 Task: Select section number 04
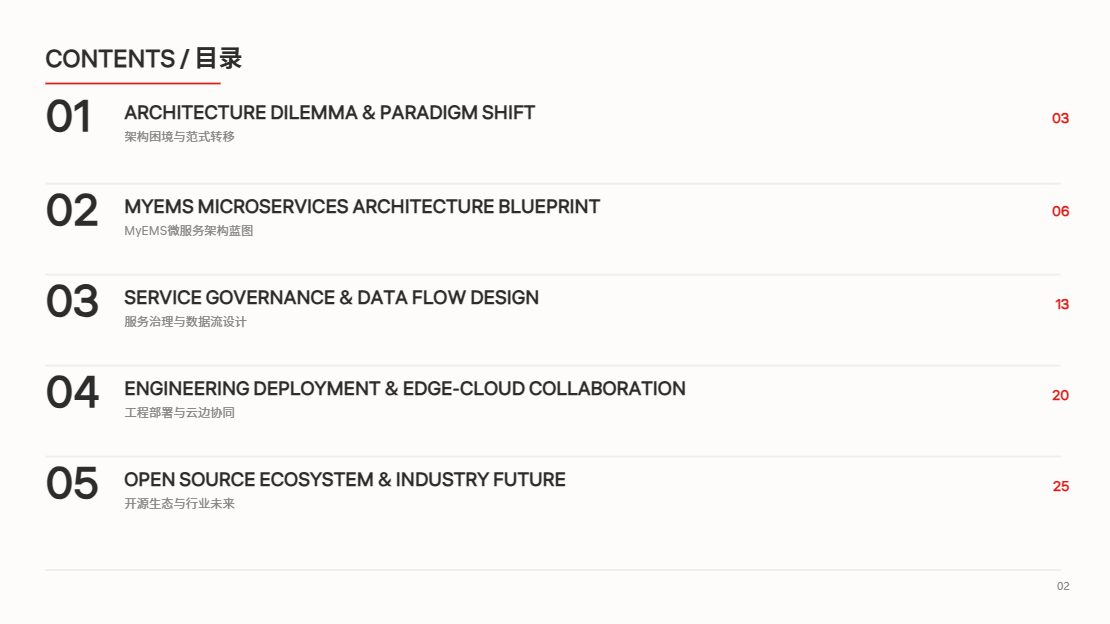pos(71,393)
